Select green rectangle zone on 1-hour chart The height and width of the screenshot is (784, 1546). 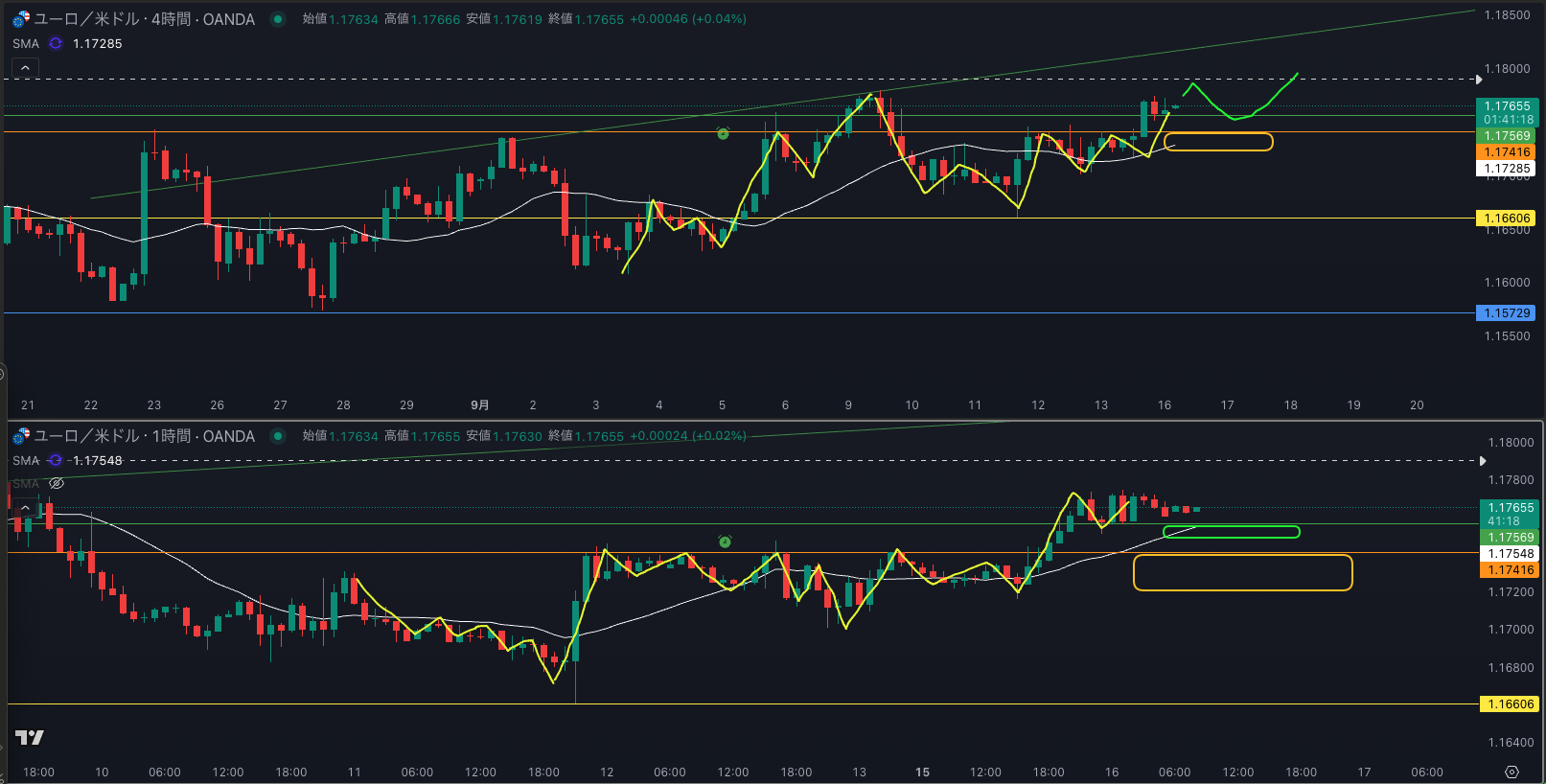(x=1232, y=532)
